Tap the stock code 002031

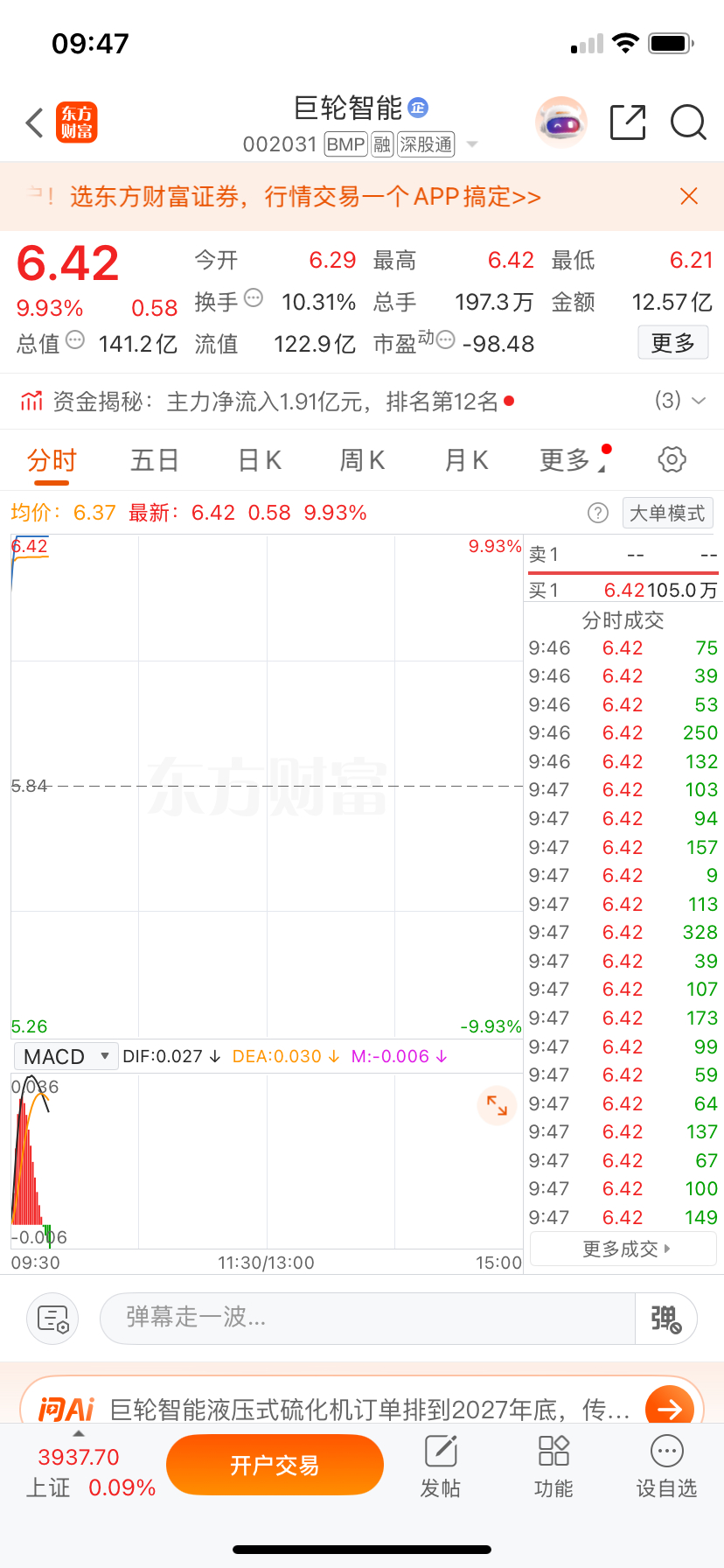[x=280, y=144]
